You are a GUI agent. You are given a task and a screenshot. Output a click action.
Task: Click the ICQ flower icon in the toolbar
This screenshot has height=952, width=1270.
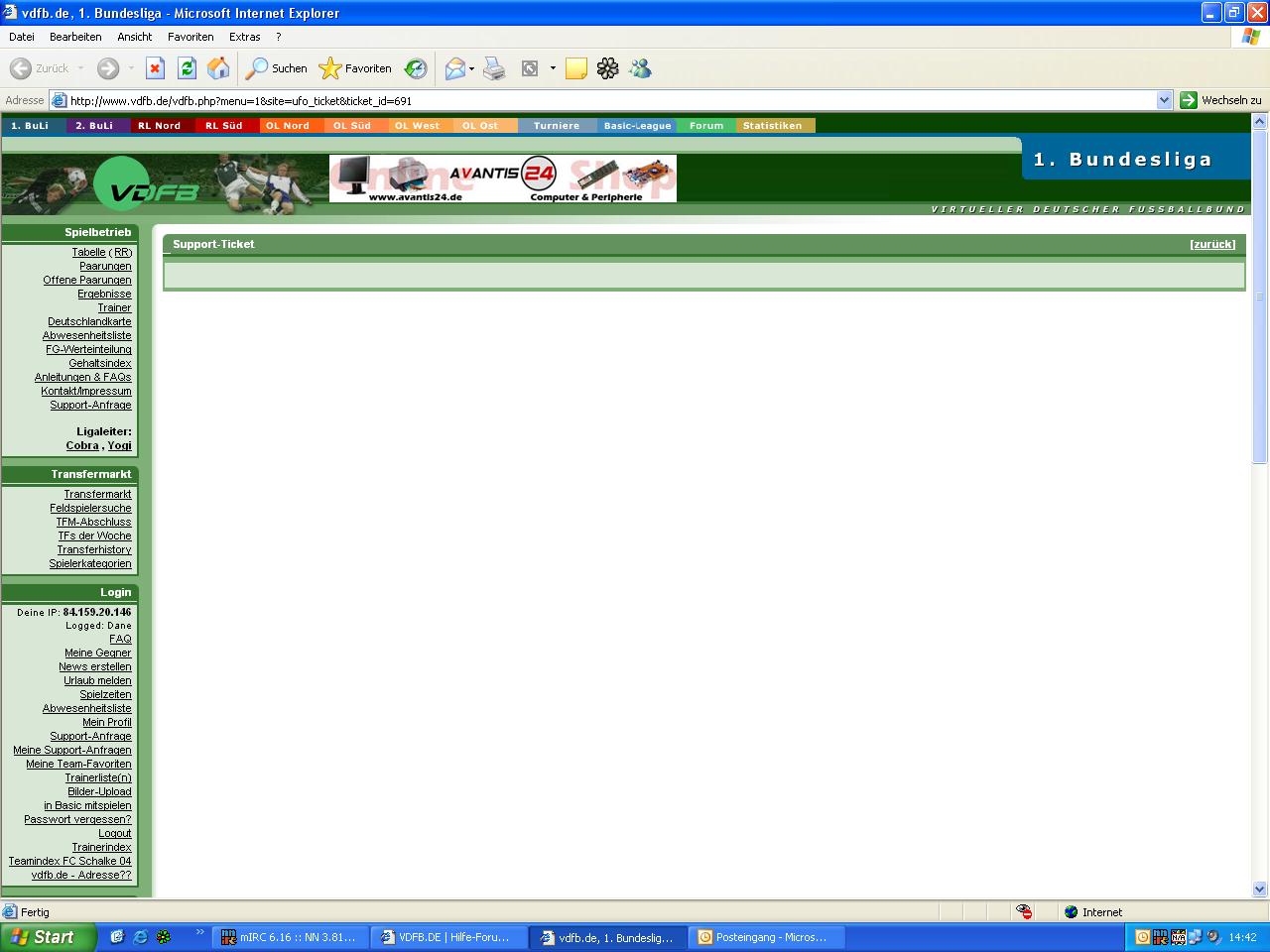tap(607, 68)
